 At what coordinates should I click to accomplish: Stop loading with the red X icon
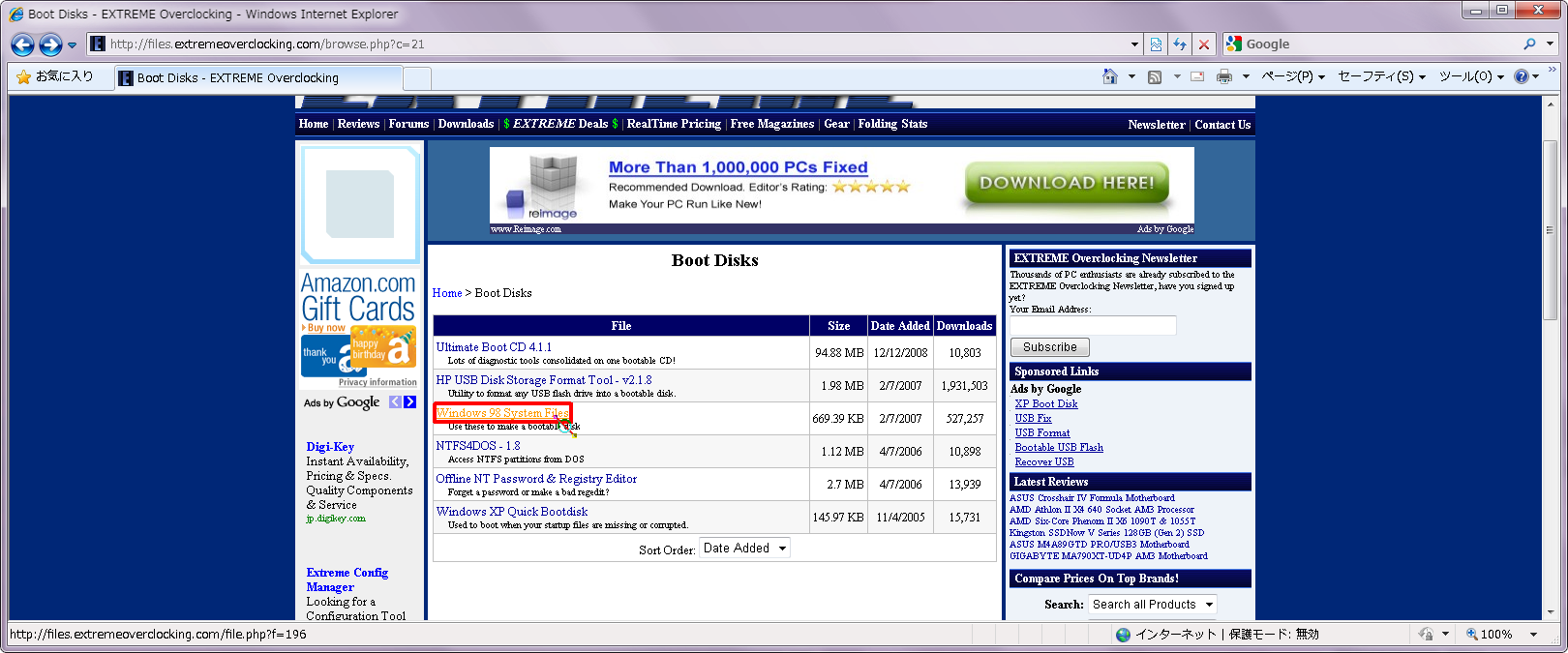[x=1203, y=45]
